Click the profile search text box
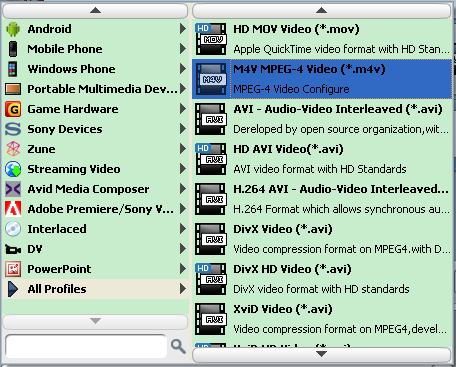 [x=86, y=347]
